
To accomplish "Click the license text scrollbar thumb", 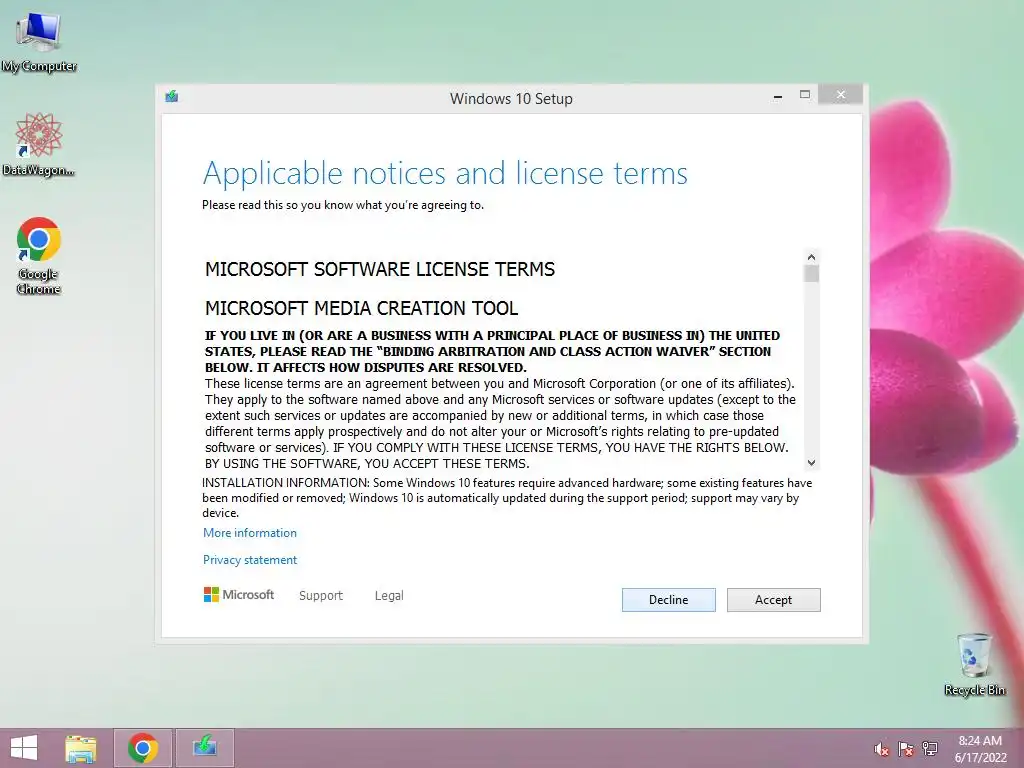I will pyautogui.click(x=811, y=274).
